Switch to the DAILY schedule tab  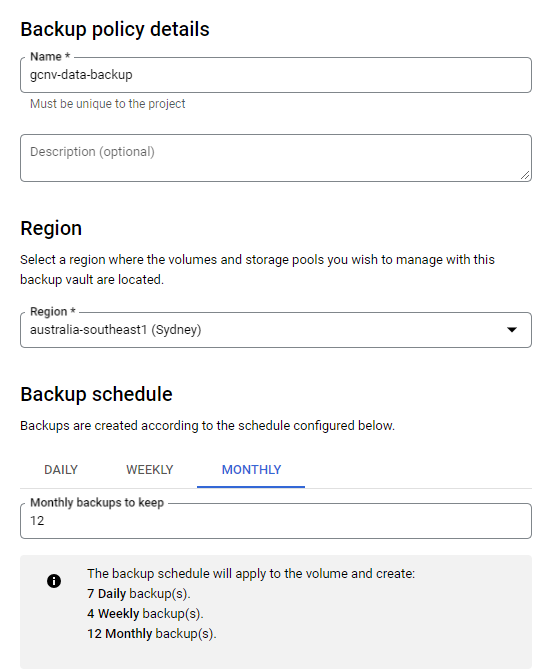click(x=61, y=470)
